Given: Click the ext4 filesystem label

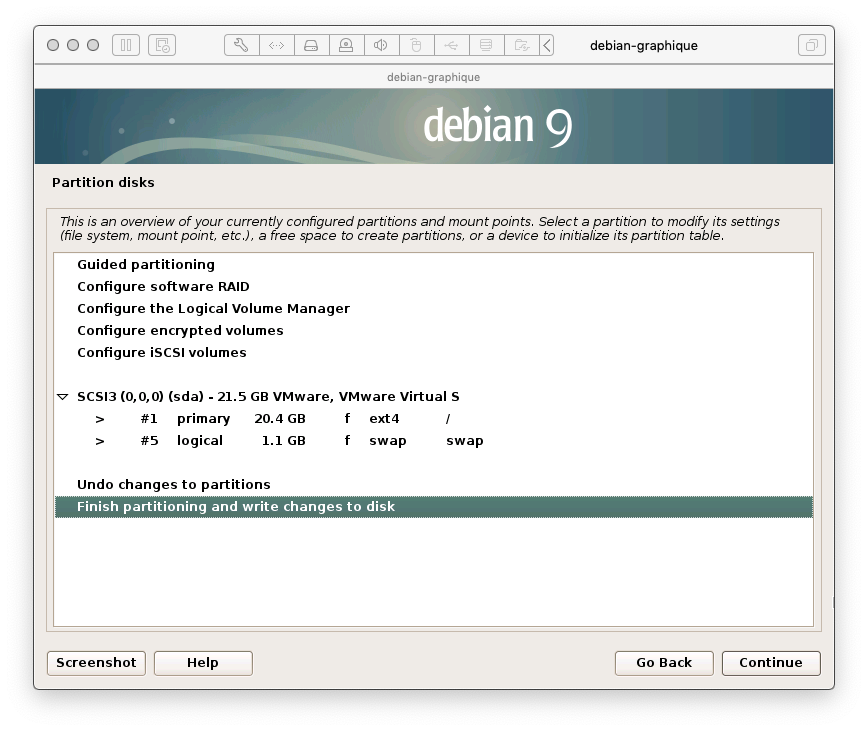Looking at the screenshot, I should tap(384, 419).
